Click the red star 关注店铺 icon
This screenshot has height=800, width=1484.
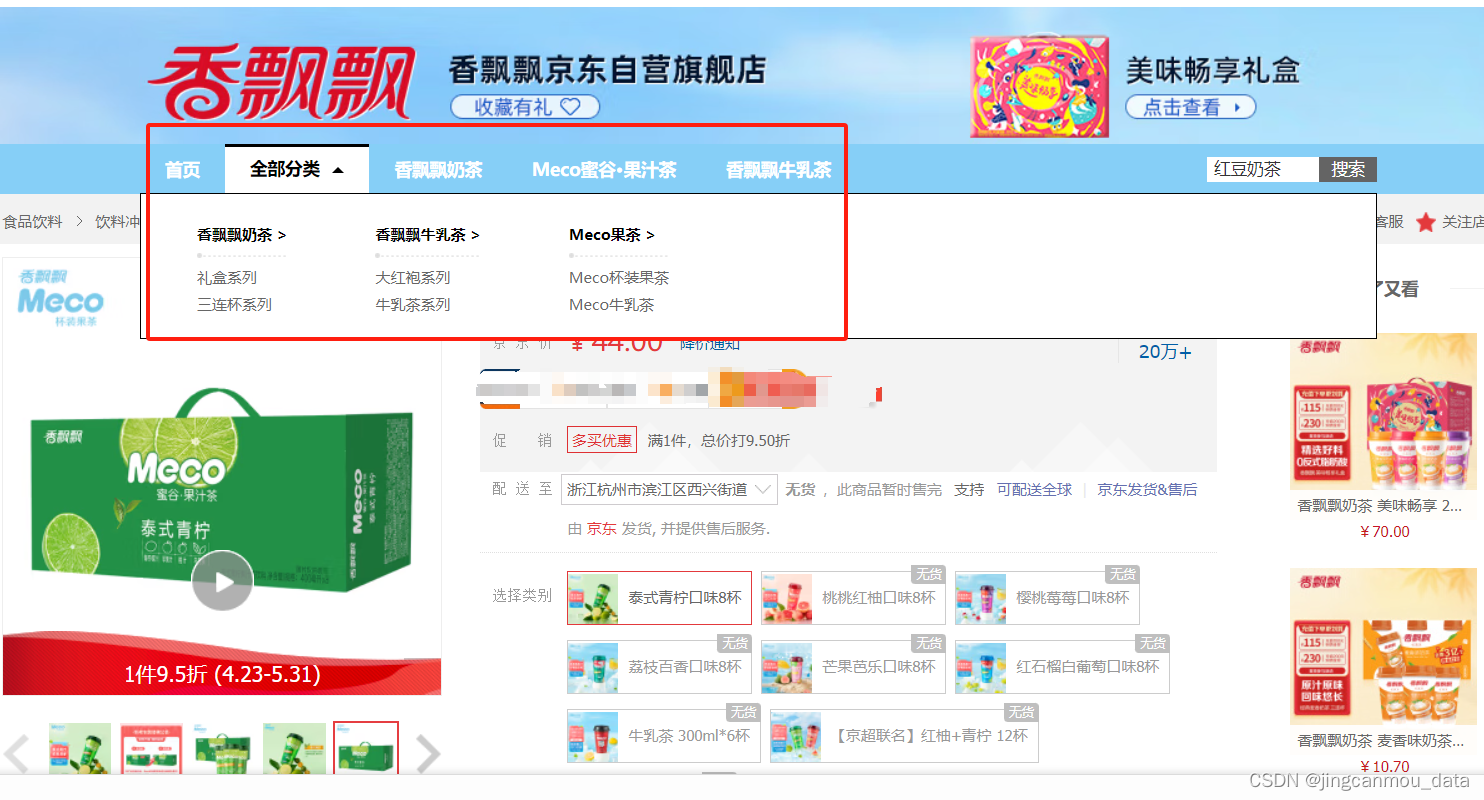1426,222
